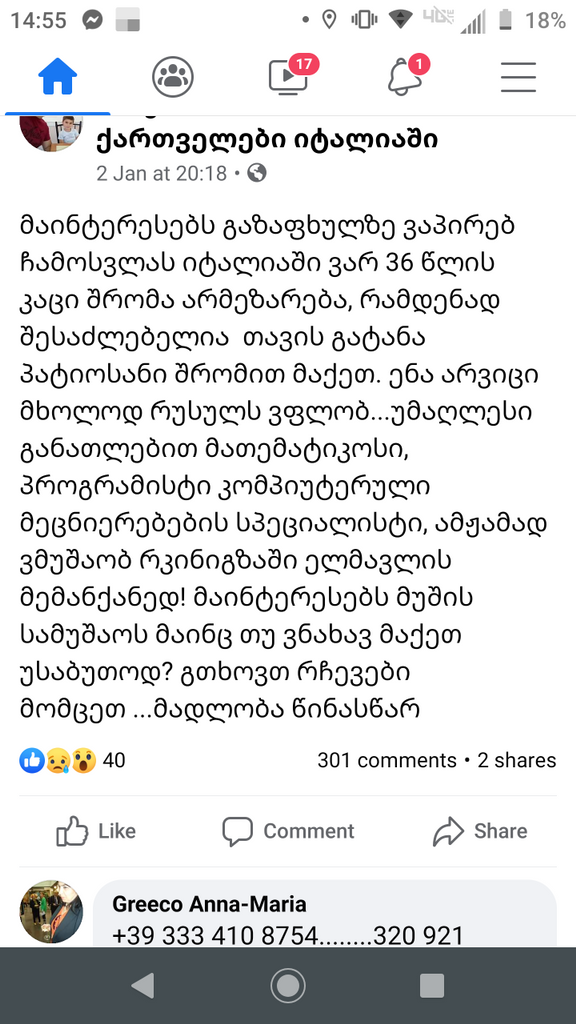View the post timestamp 2 Jan at 20:18
The image size is (576, 1024).
tap(161, 173)
